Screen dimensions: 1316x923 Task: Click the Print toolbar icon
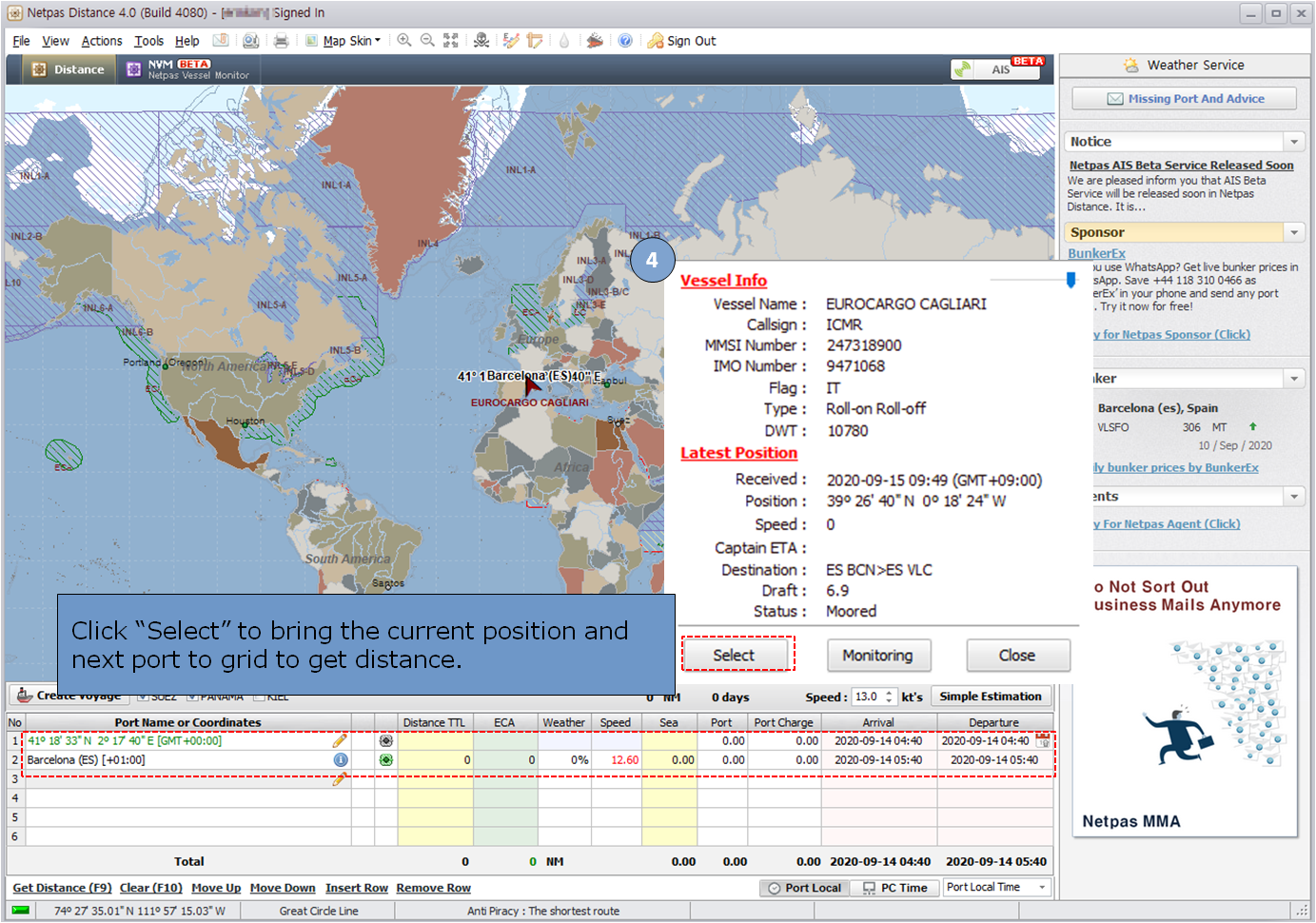(x=281, y=41)
